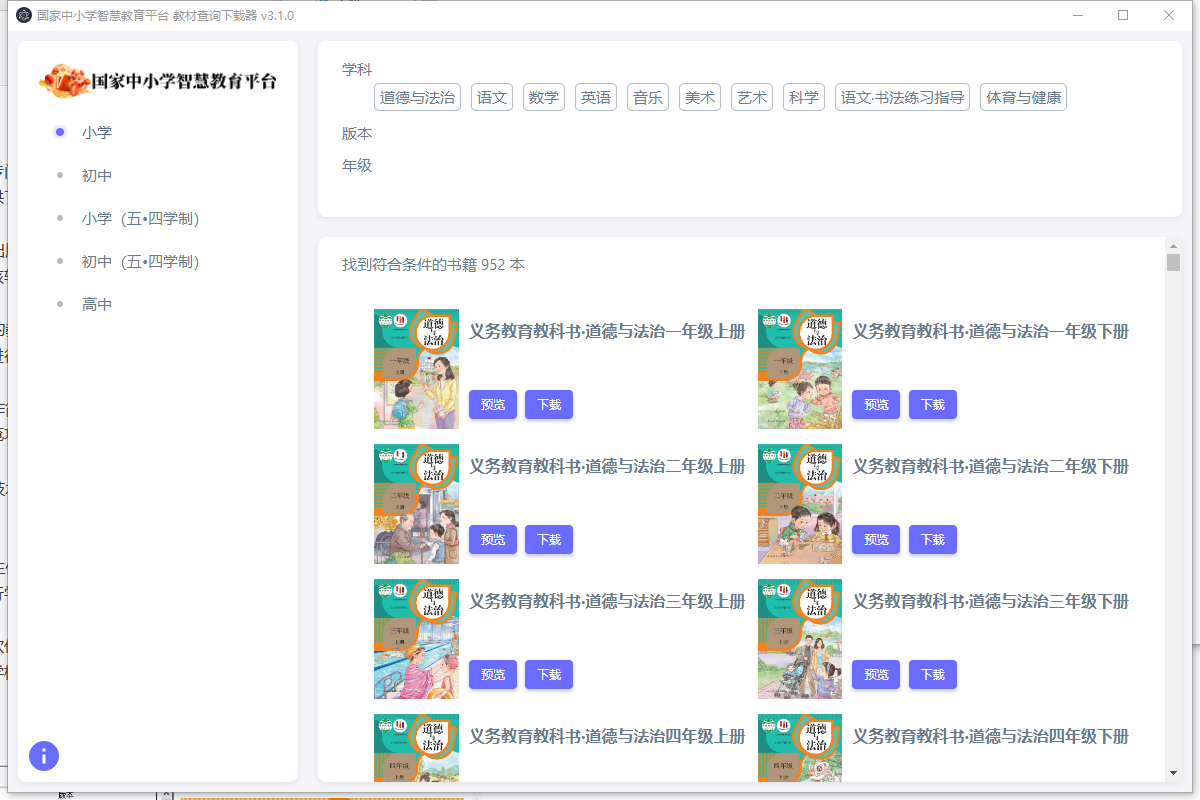Select the 英语 subject tag
Image resolution: width=1200 pixels, height=800 pixels.
(596, 97)
